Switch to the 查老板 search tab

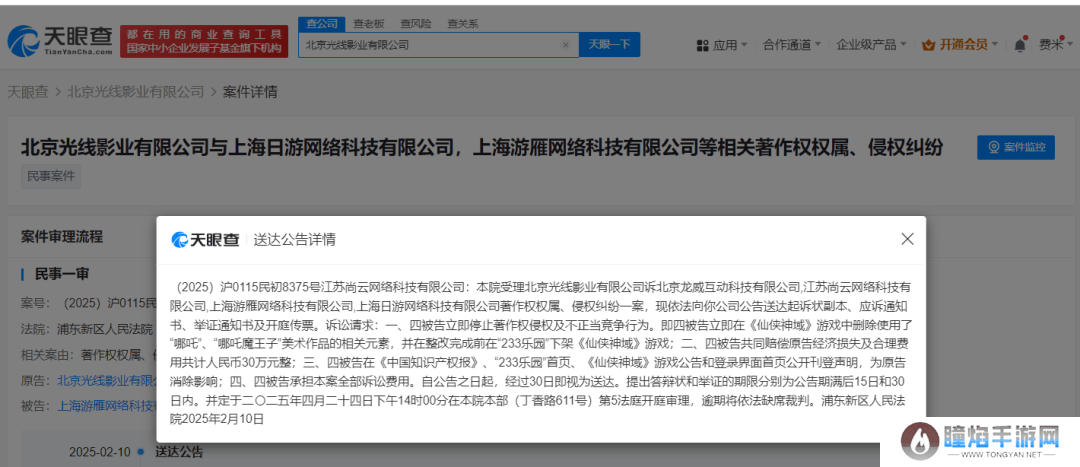point(368,23)
